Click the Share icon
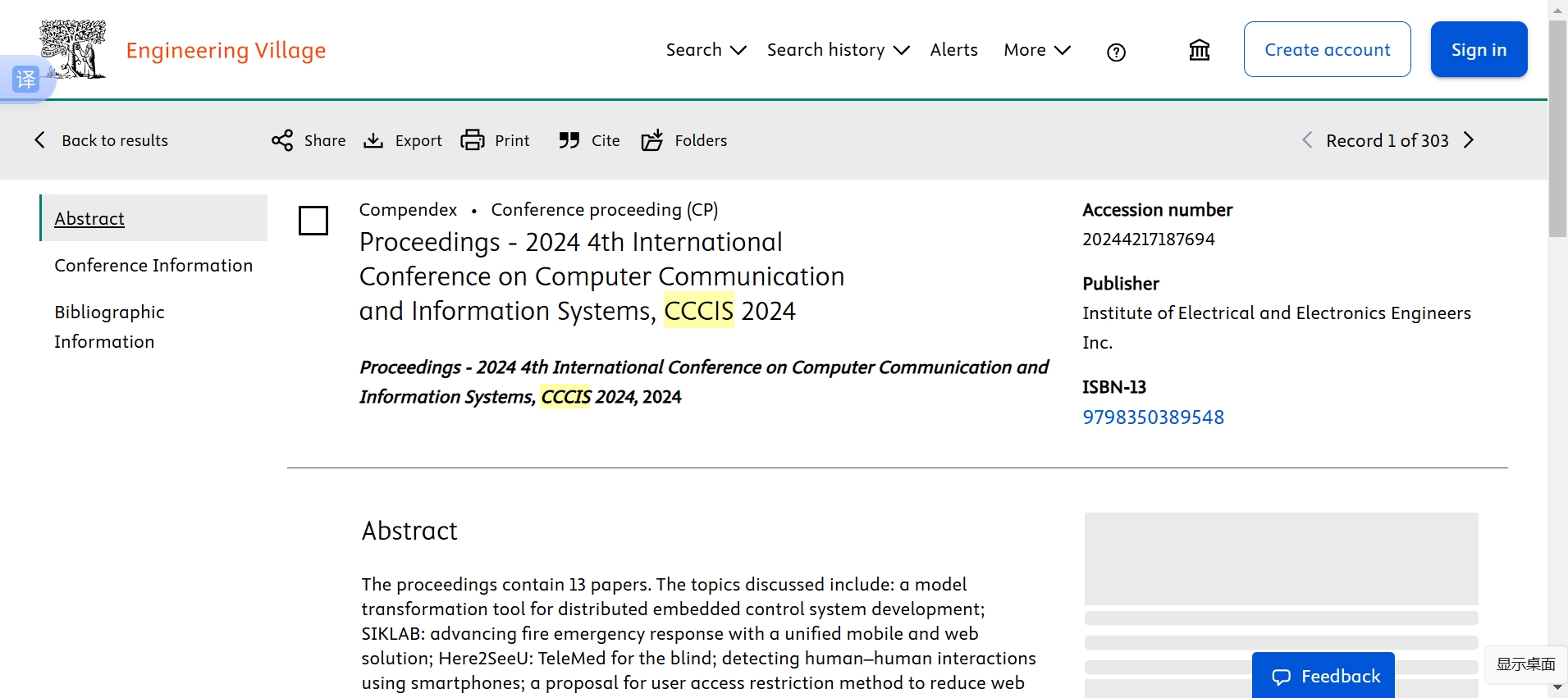Viewport: 1568px width, 698px height. pos(282,140)
